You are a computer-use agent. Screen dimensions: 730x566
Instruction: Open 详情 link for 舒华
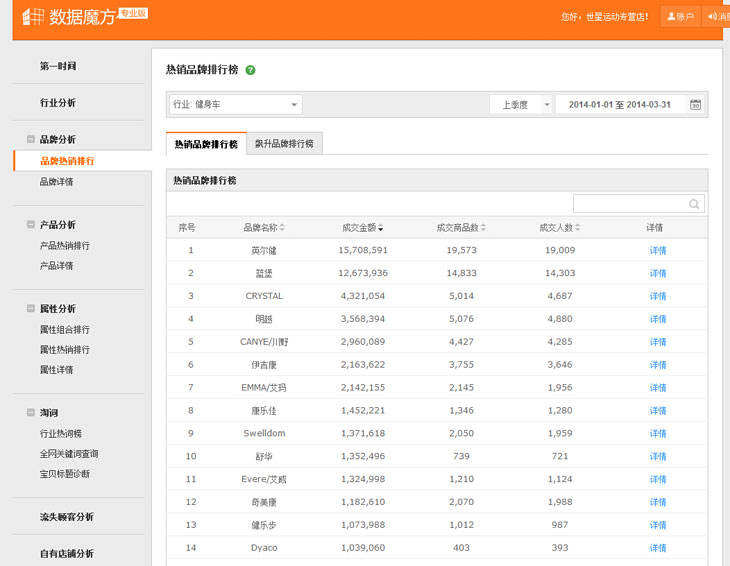[x=658, y=456]
